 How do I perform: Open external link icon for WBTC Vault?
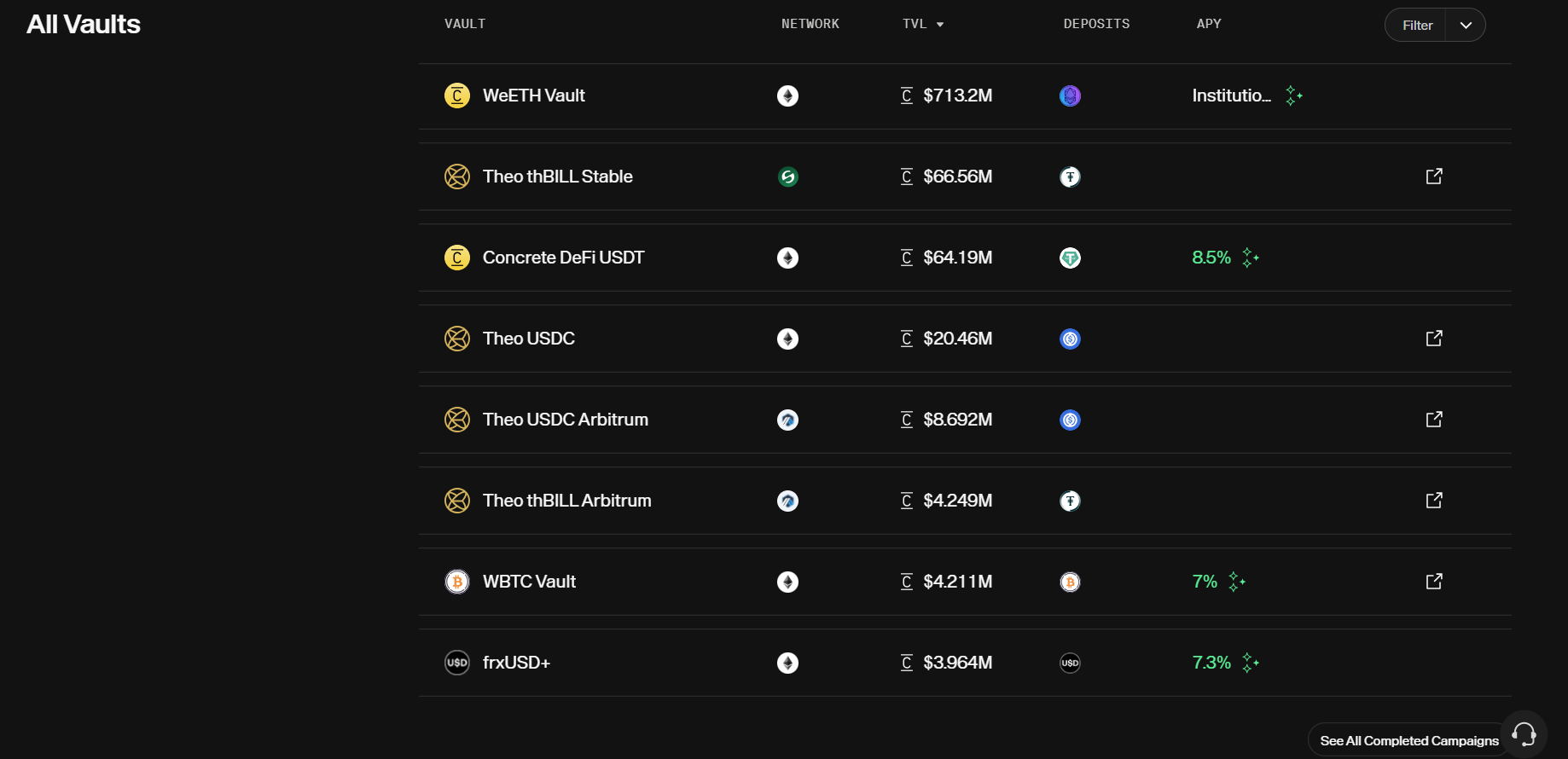click(x=1434, y=582)
